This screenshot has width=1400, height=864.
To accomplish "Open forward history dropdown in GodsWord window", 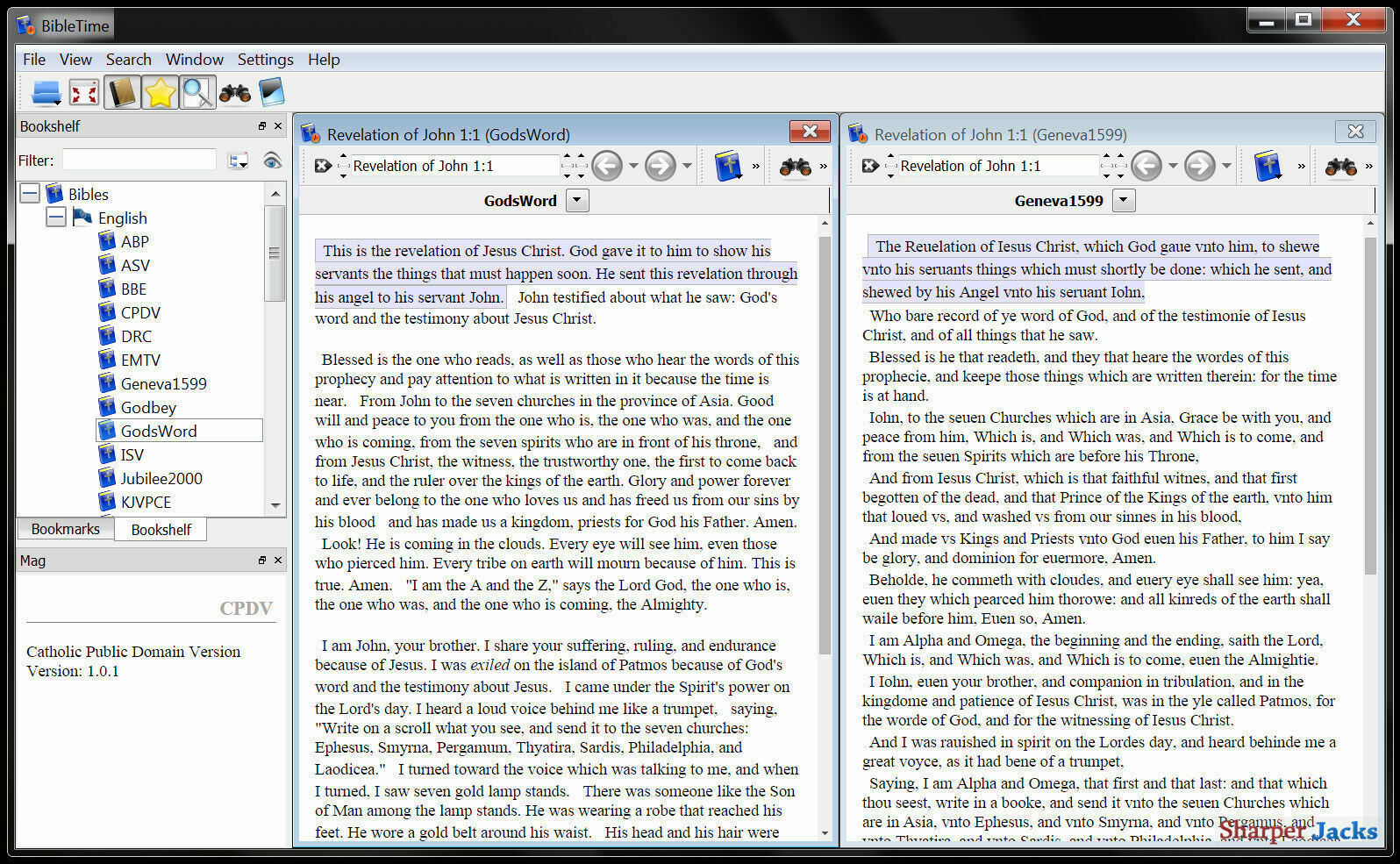I will point(687,166).
